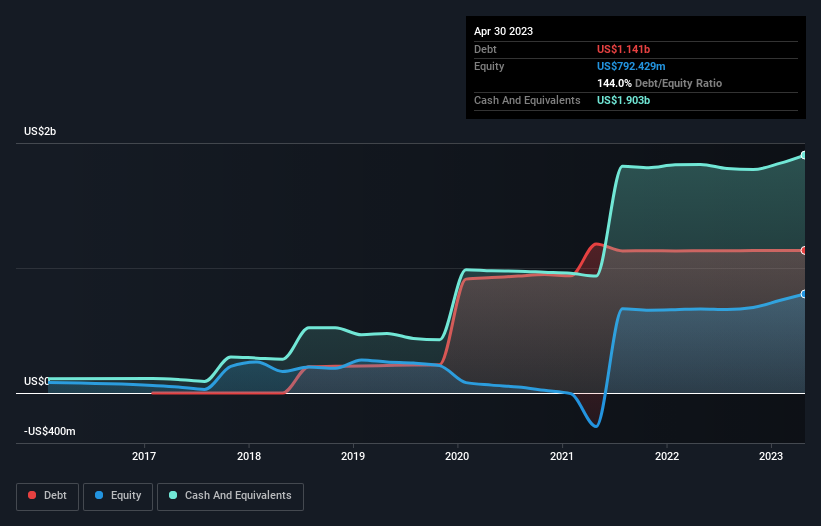Select the red Debt end-point marker
Image resolution: width=821 pixels, height=526 pixels.
pos(804,251)
